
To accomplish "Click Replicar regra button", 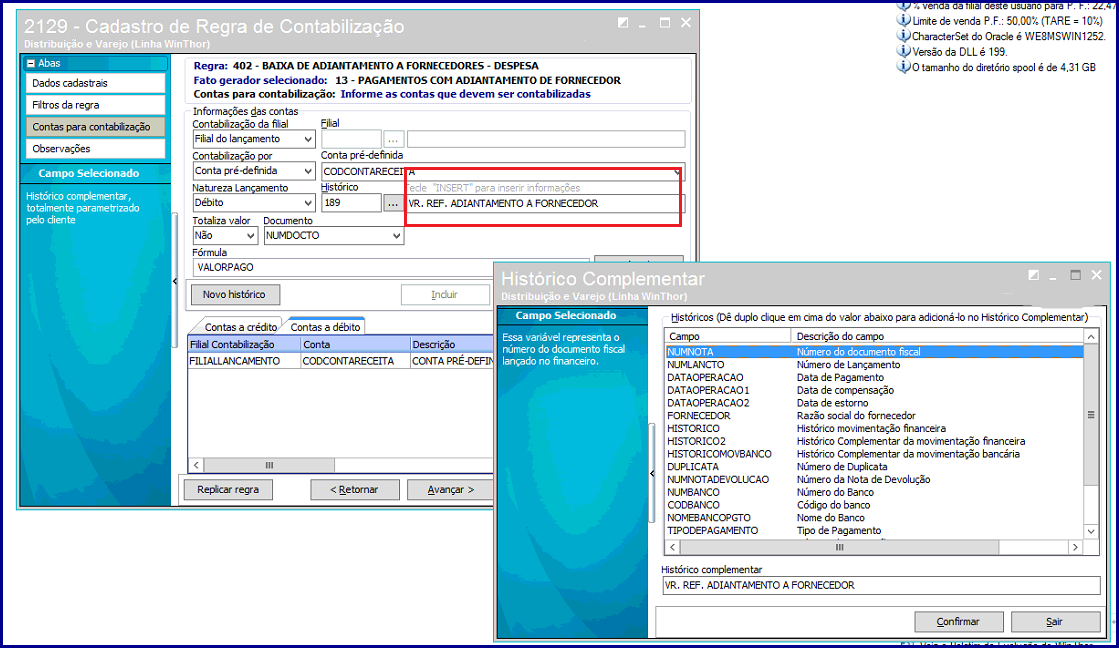I will pos(228,490).
